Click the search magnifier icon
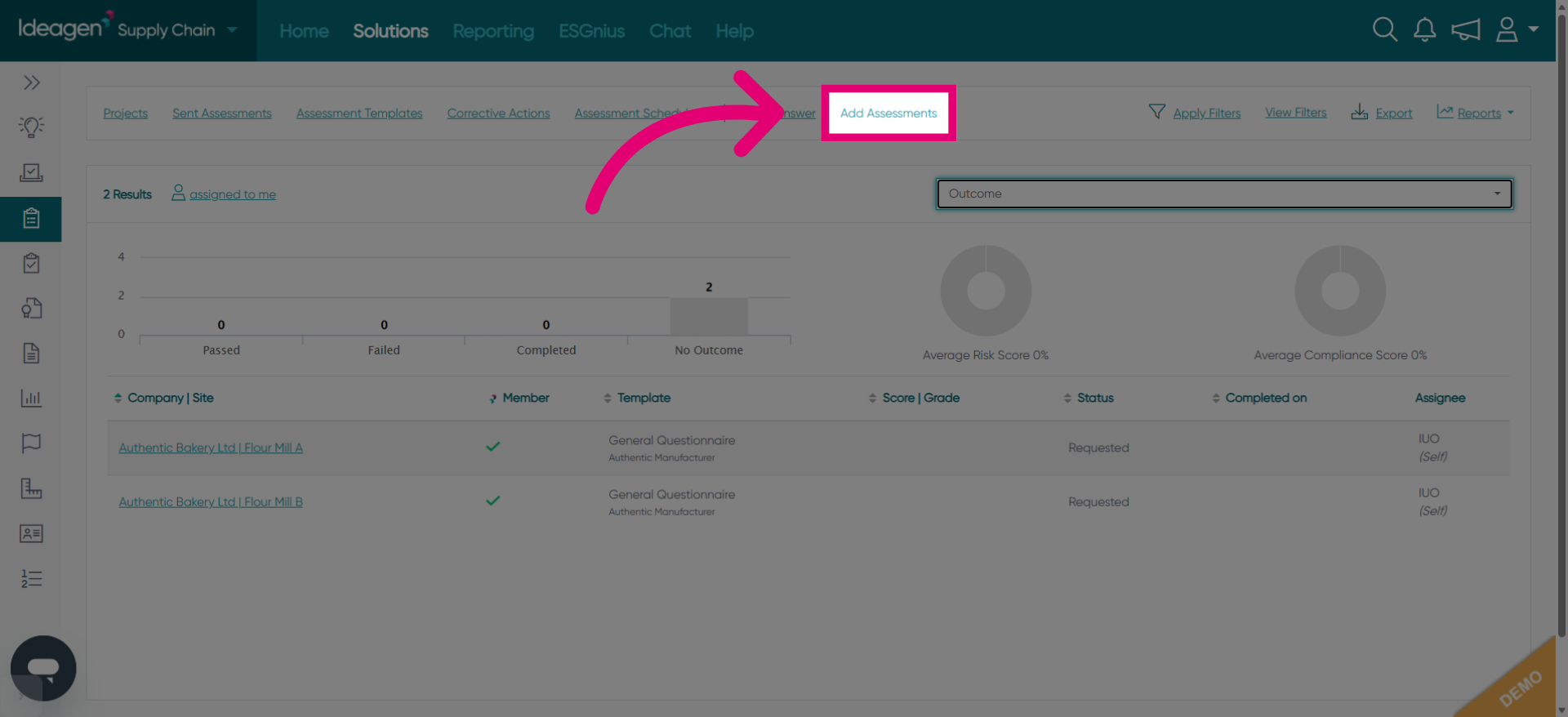Image resolution: width=1568 pixels, height=717 pixels. (1384, 30)
